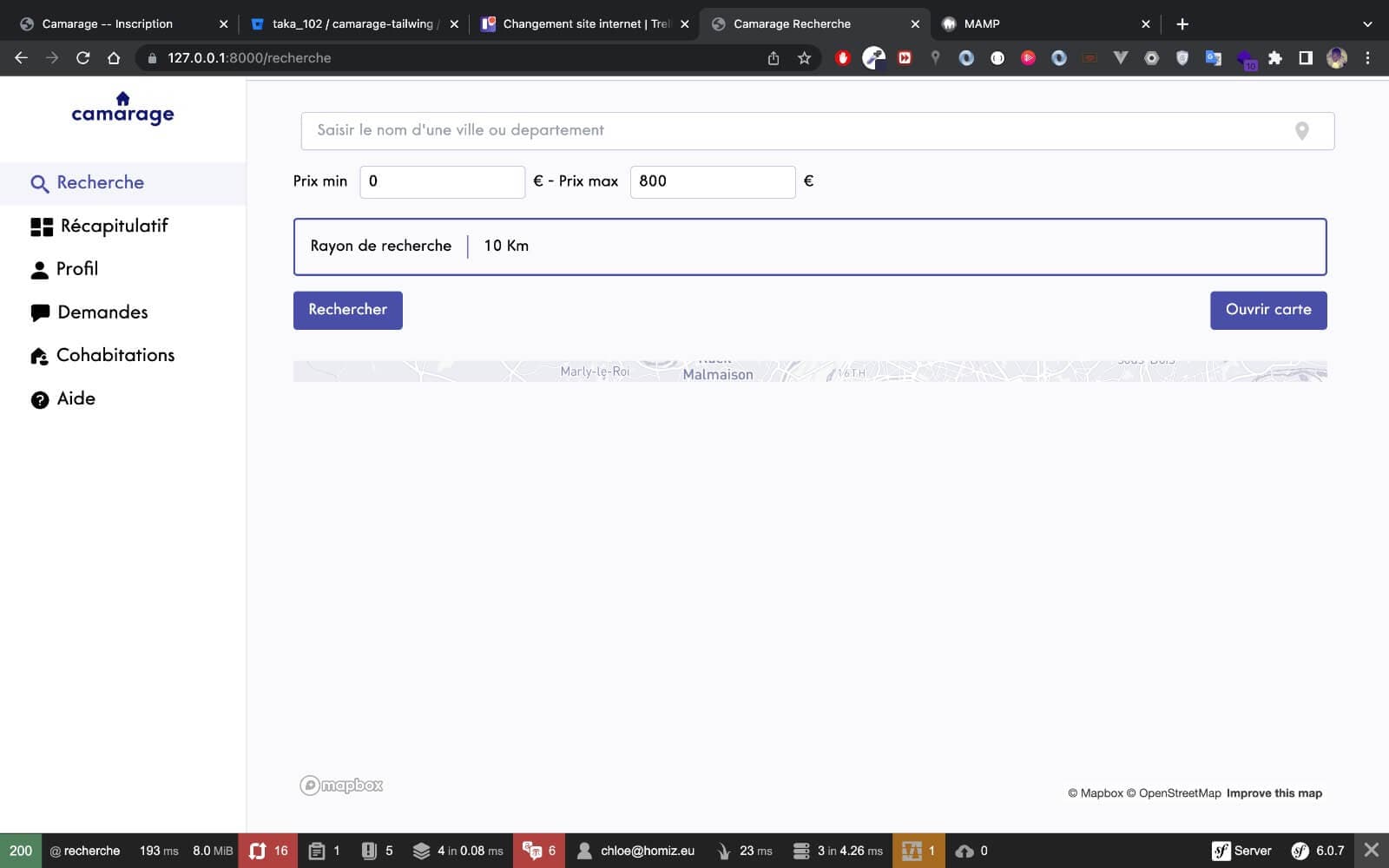The height and width of the screenshot is (868, 1389).
Task: Go back in browser history
Action: (22, 58)
